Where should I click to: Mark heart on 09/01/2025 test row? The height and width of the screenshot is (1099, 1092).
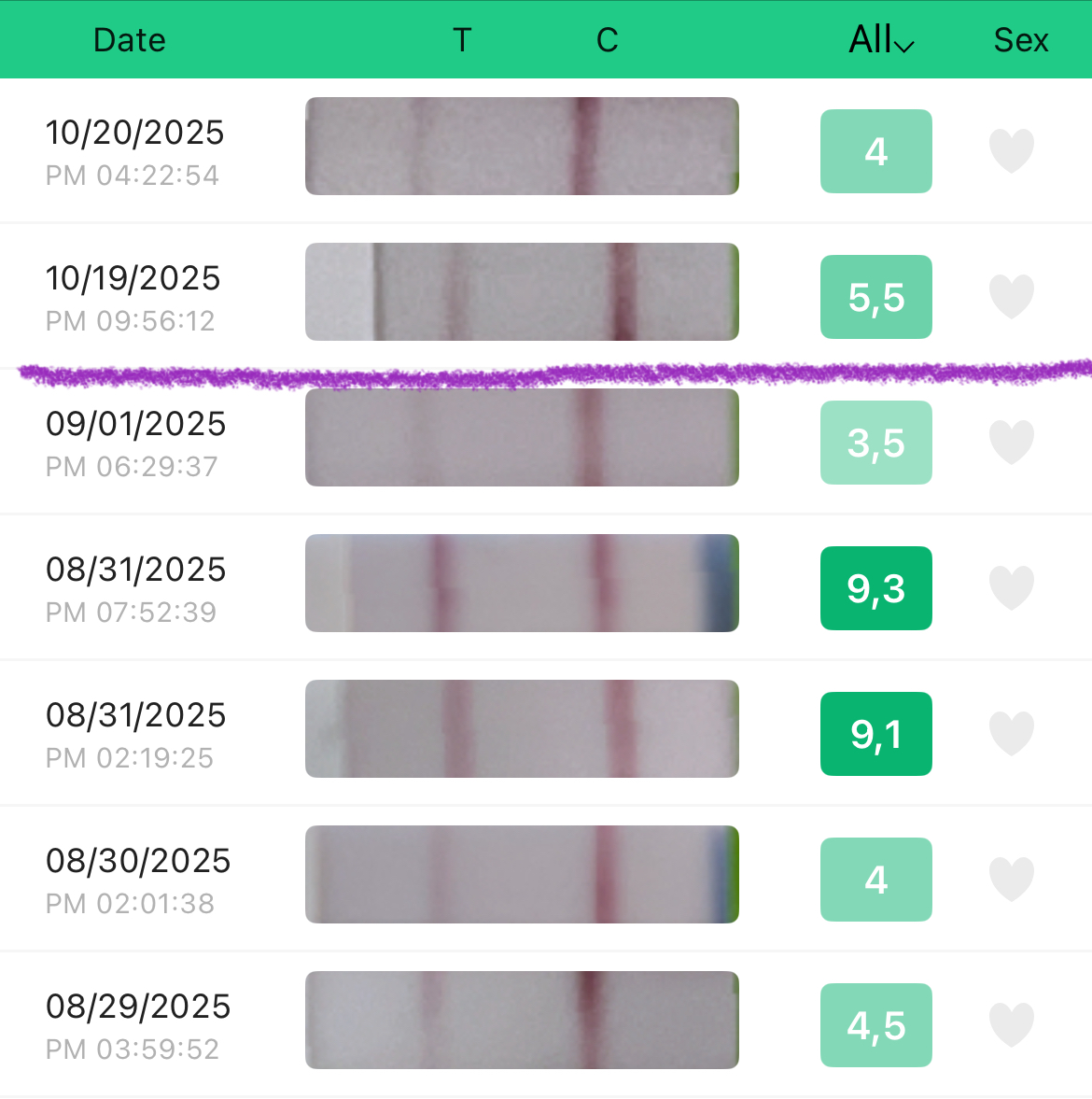(x=1011, y=443)
